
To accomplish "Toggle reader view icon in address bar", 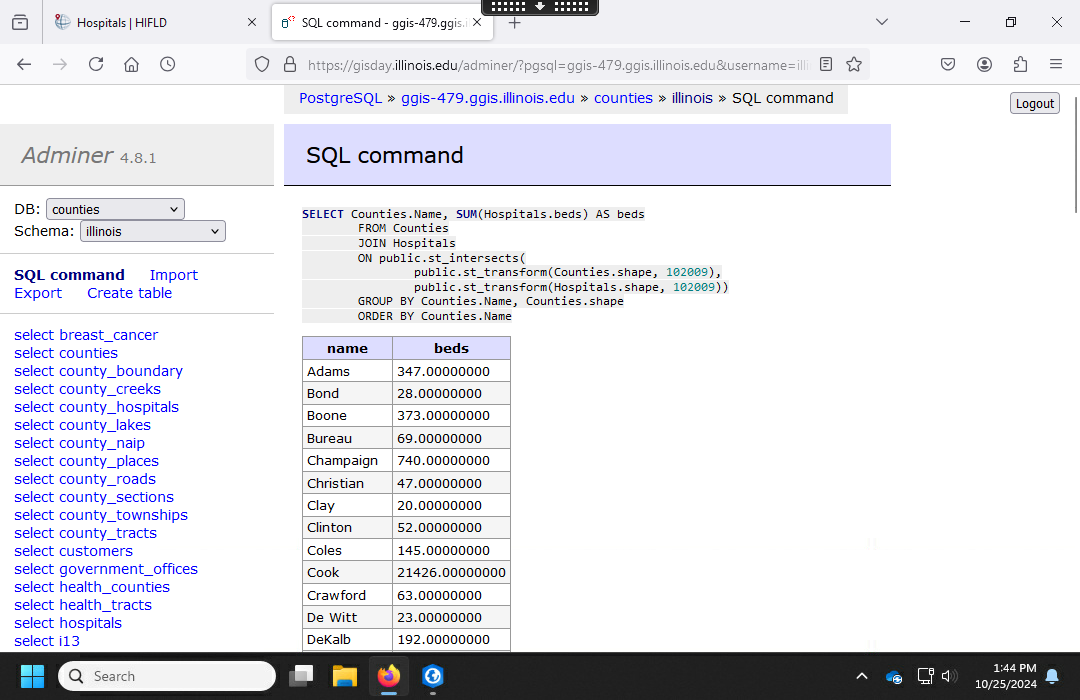I will pos(826,64).
